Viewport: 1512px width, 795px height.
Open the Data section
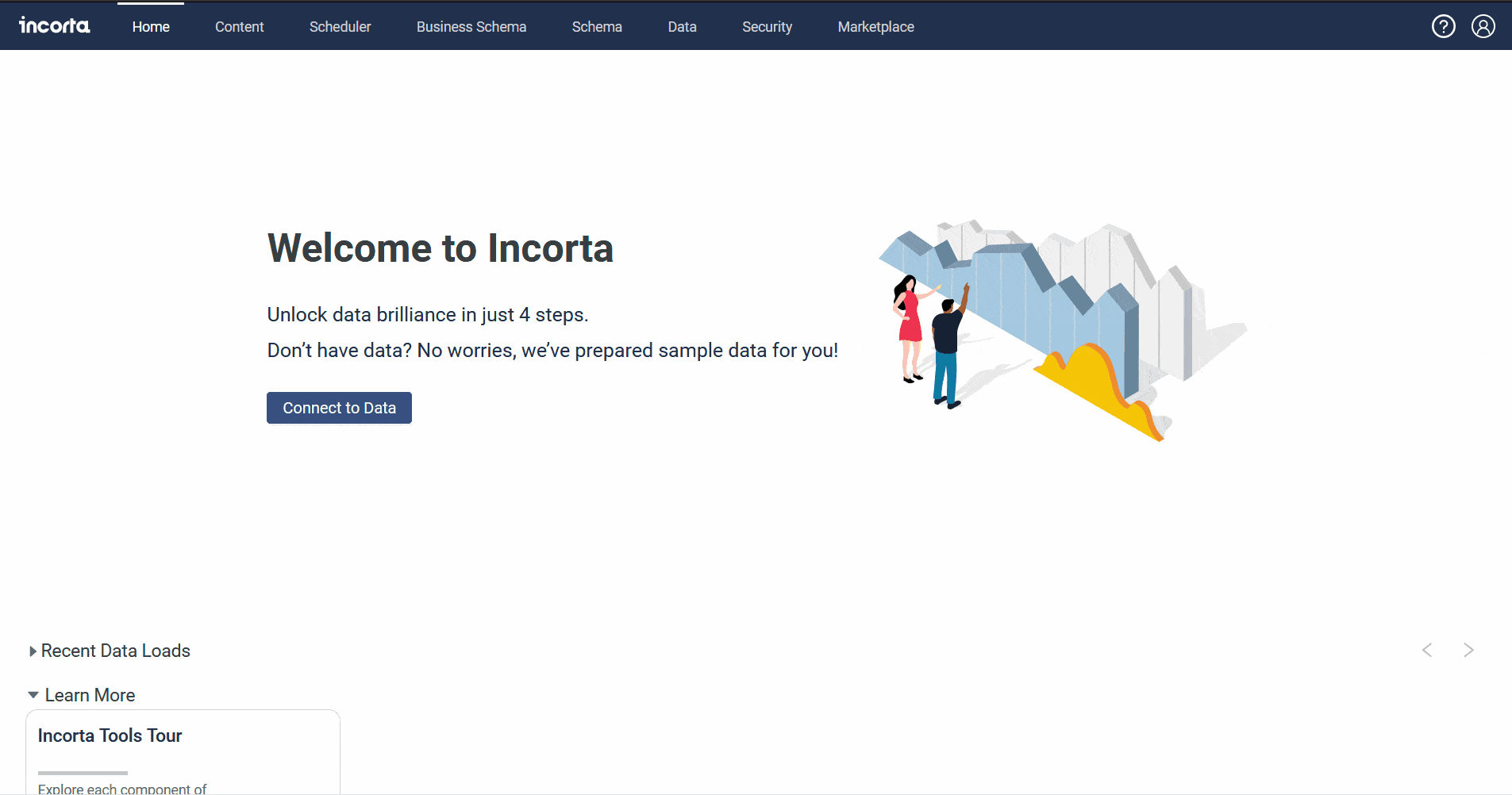(x=682, y=26)
